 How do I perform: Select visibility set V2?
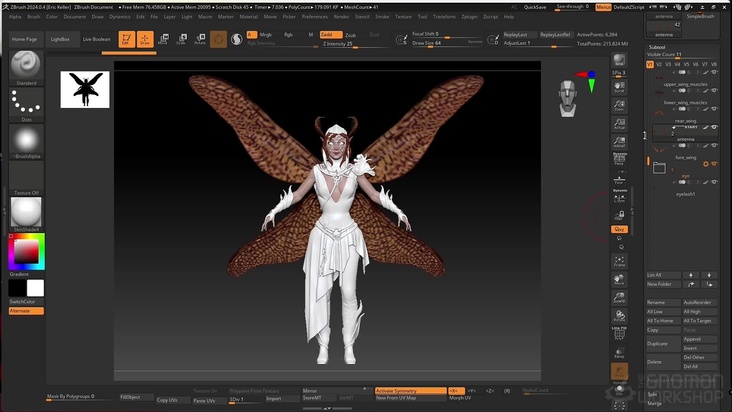point(659,64)
